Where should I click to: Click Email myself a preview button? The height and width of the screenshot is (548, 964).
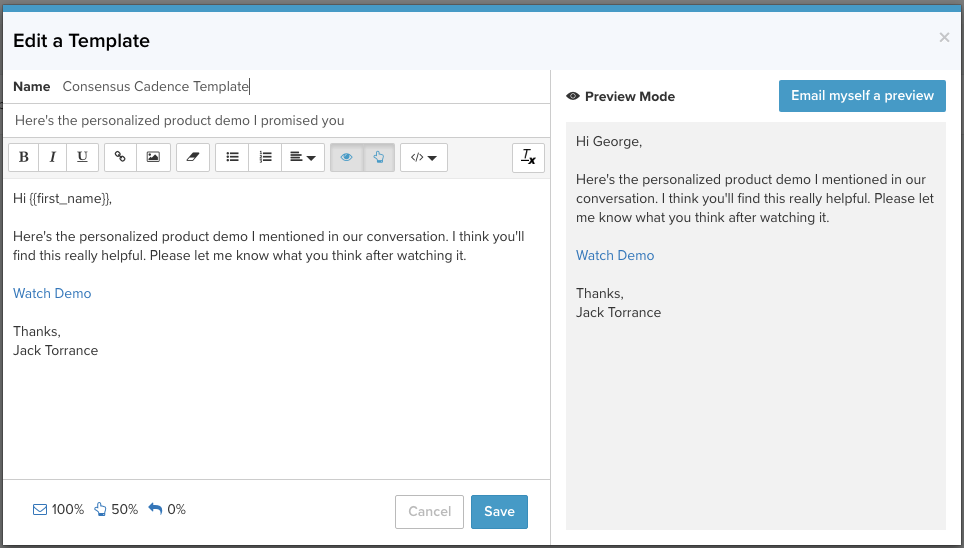(862, 96)
